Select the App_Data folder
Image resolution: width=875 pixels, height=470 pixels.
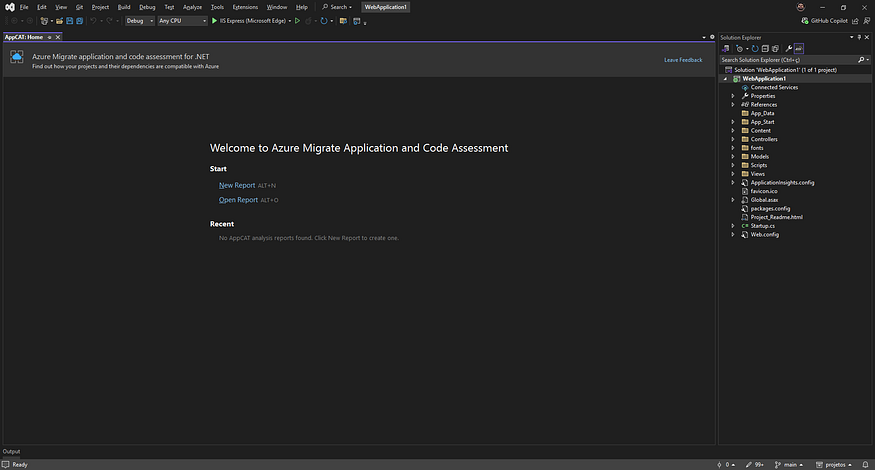click(762, 113)
